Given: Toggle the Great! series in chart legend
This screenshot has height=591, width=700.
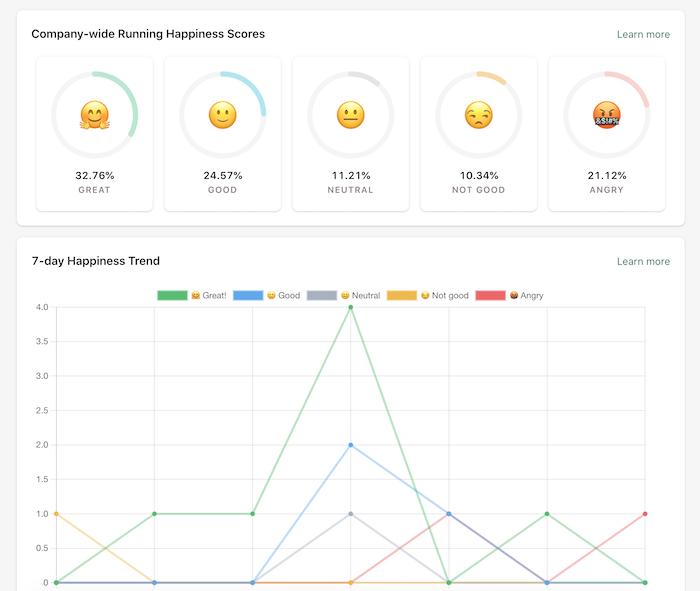Looking at the screenshot, I should click(192, 296).
